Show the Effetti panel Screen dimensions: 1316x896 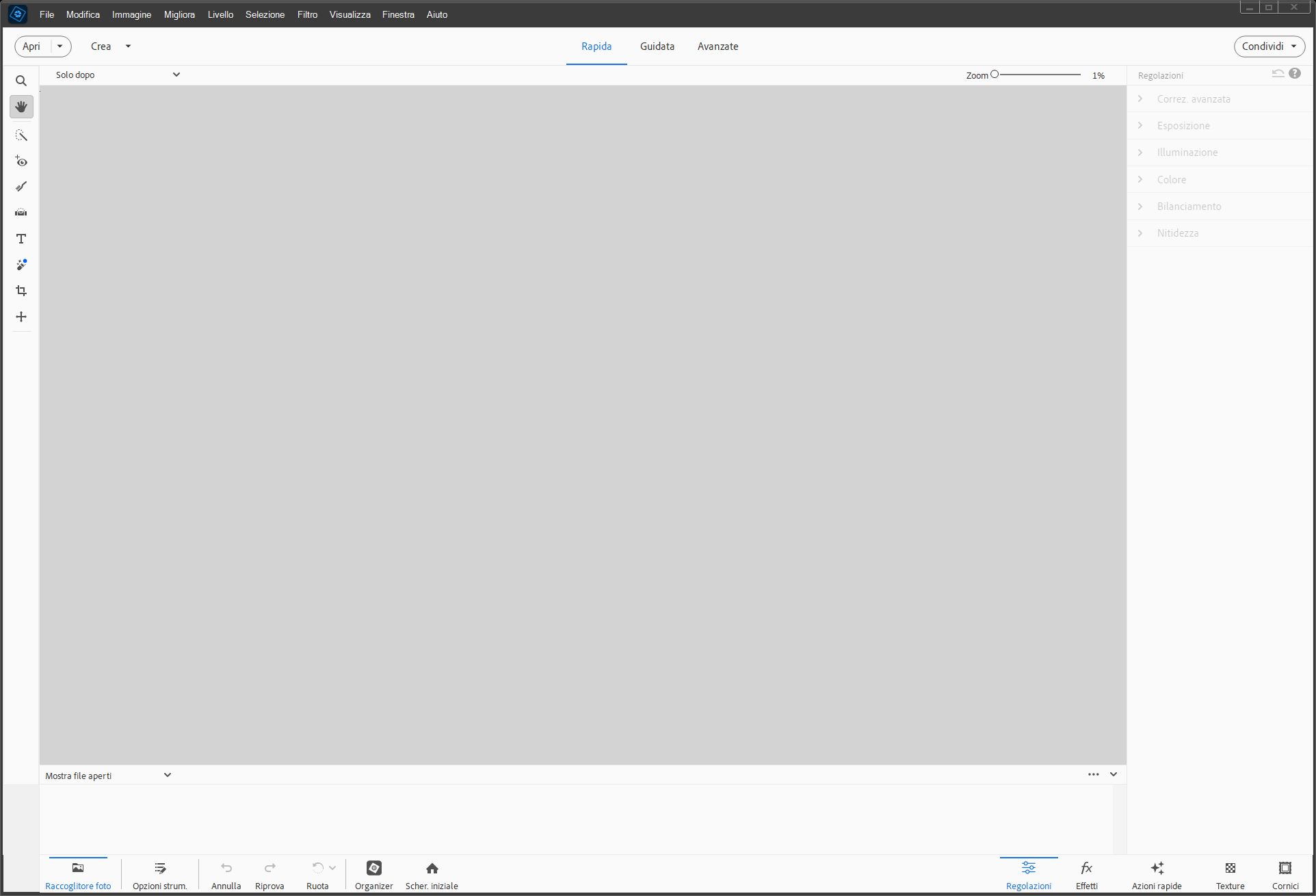click(x=1087, y=875)
